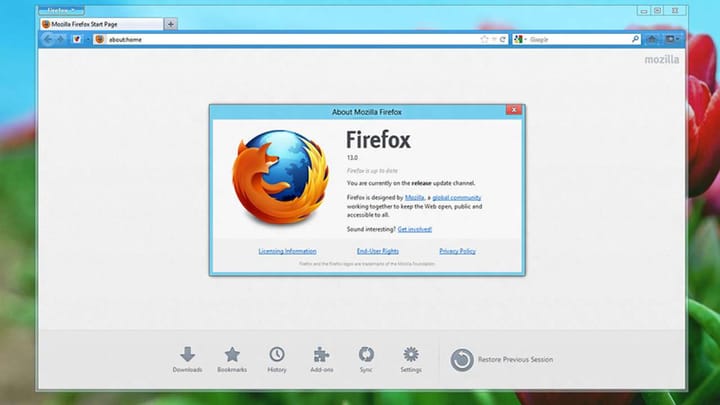Open End-User Rights link
720x405 pixels.
click(377, 251)
